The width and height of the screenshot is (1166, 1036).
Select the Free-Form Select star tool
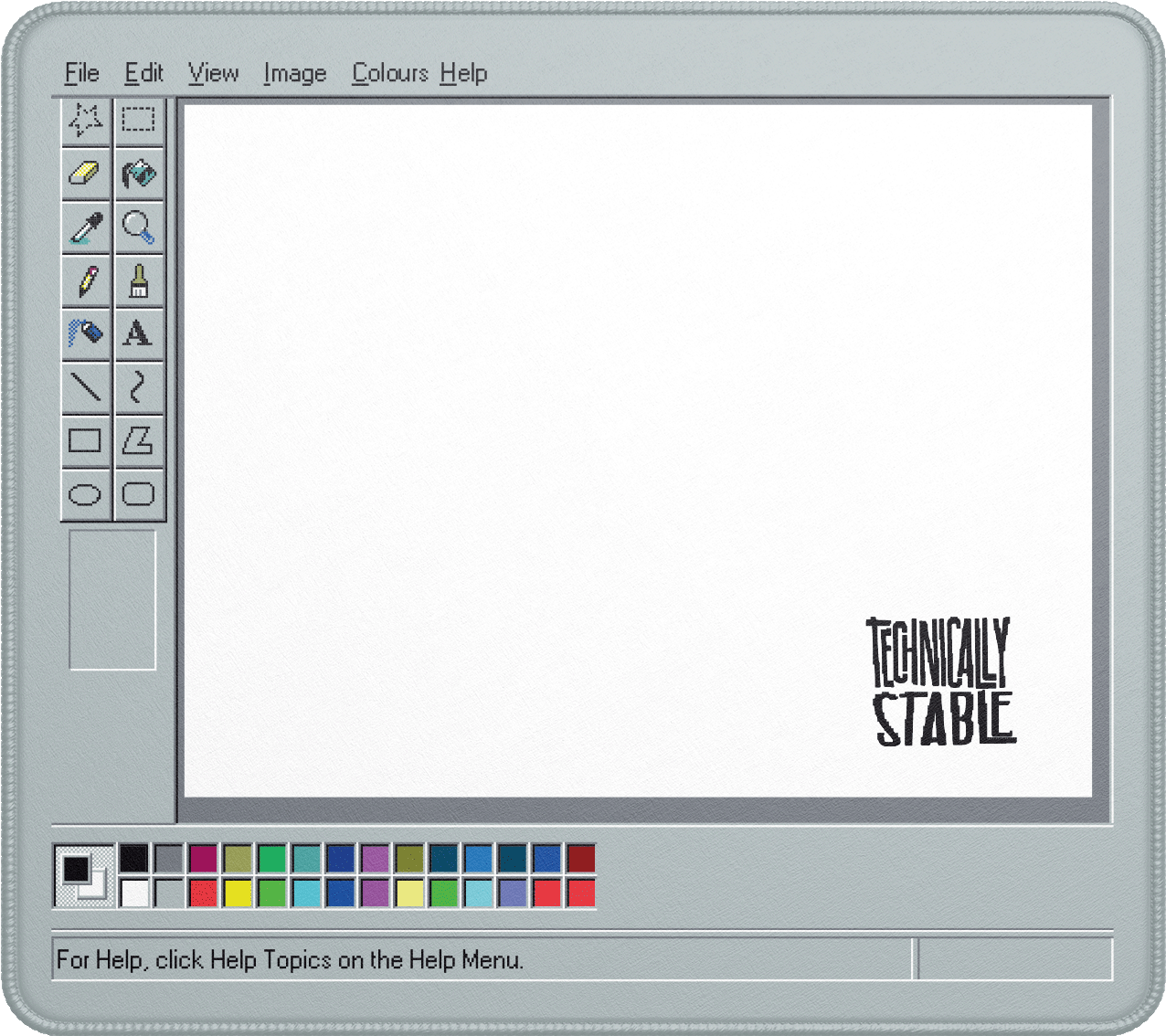point(86,121)
